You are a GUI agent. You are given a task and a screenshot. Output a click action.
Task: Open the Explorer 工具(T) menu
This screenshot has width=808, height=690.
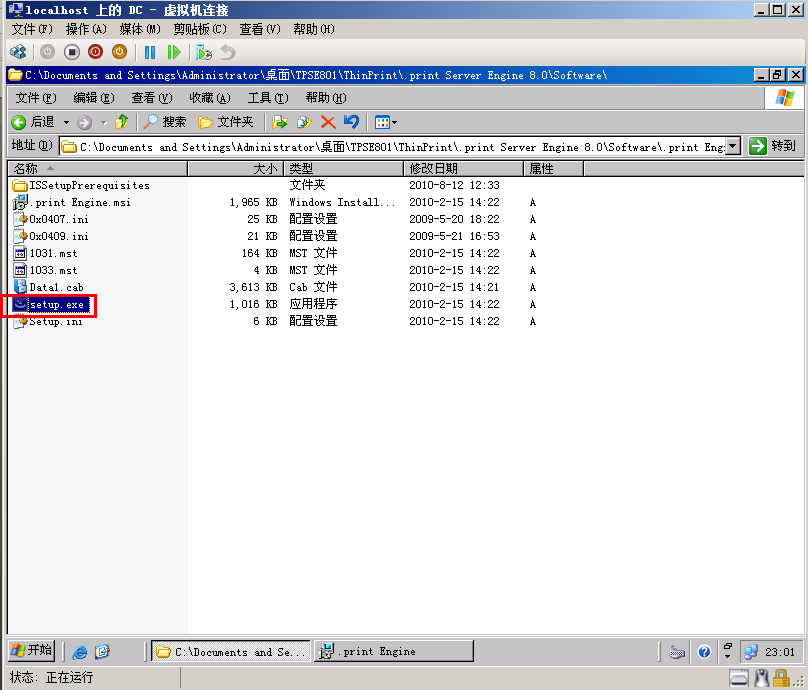coord(268,97)
